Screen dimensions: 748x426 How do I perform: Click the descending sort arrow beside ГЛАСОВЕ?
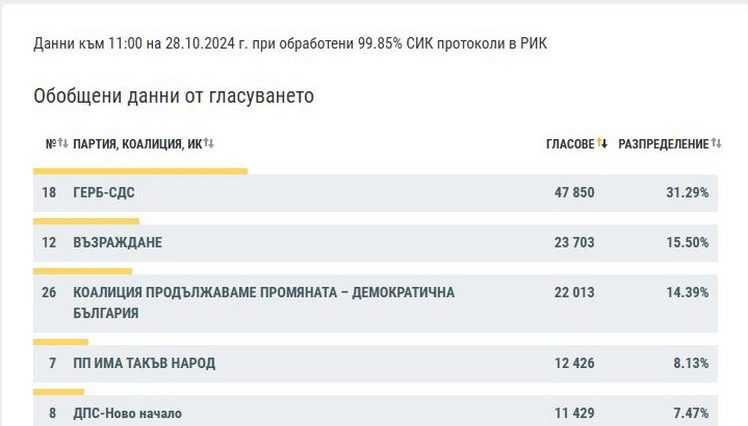[x=603, y=144]
